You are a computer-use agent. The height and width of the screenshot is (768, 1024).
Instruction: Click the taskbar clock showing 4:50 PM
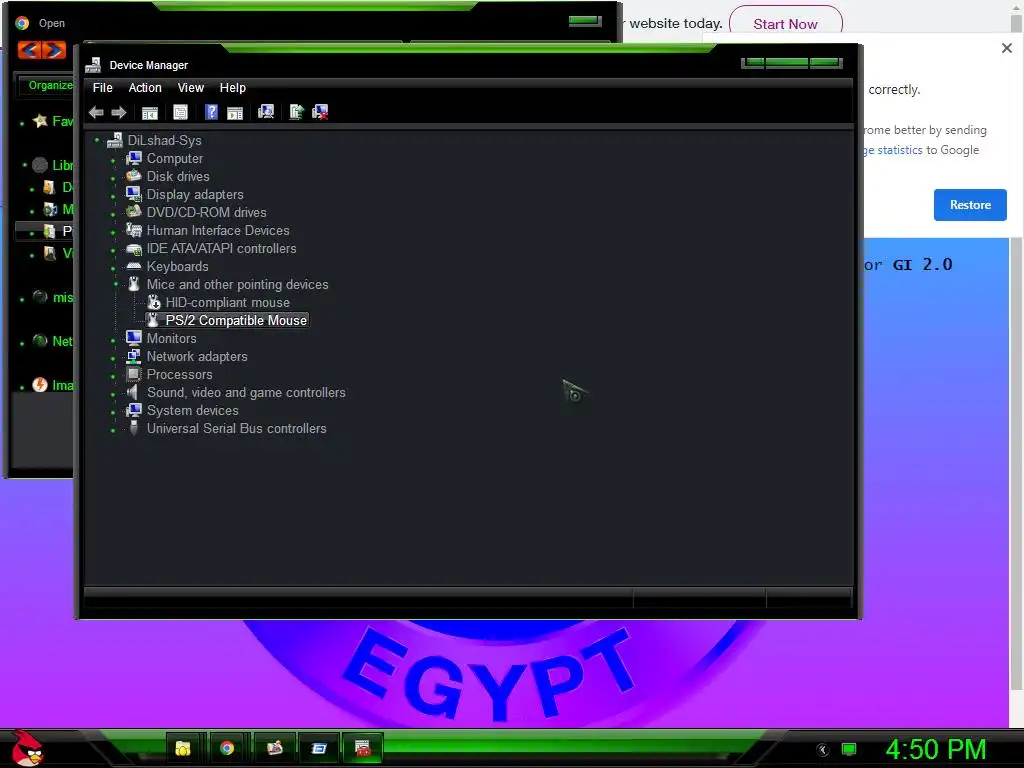935,748
